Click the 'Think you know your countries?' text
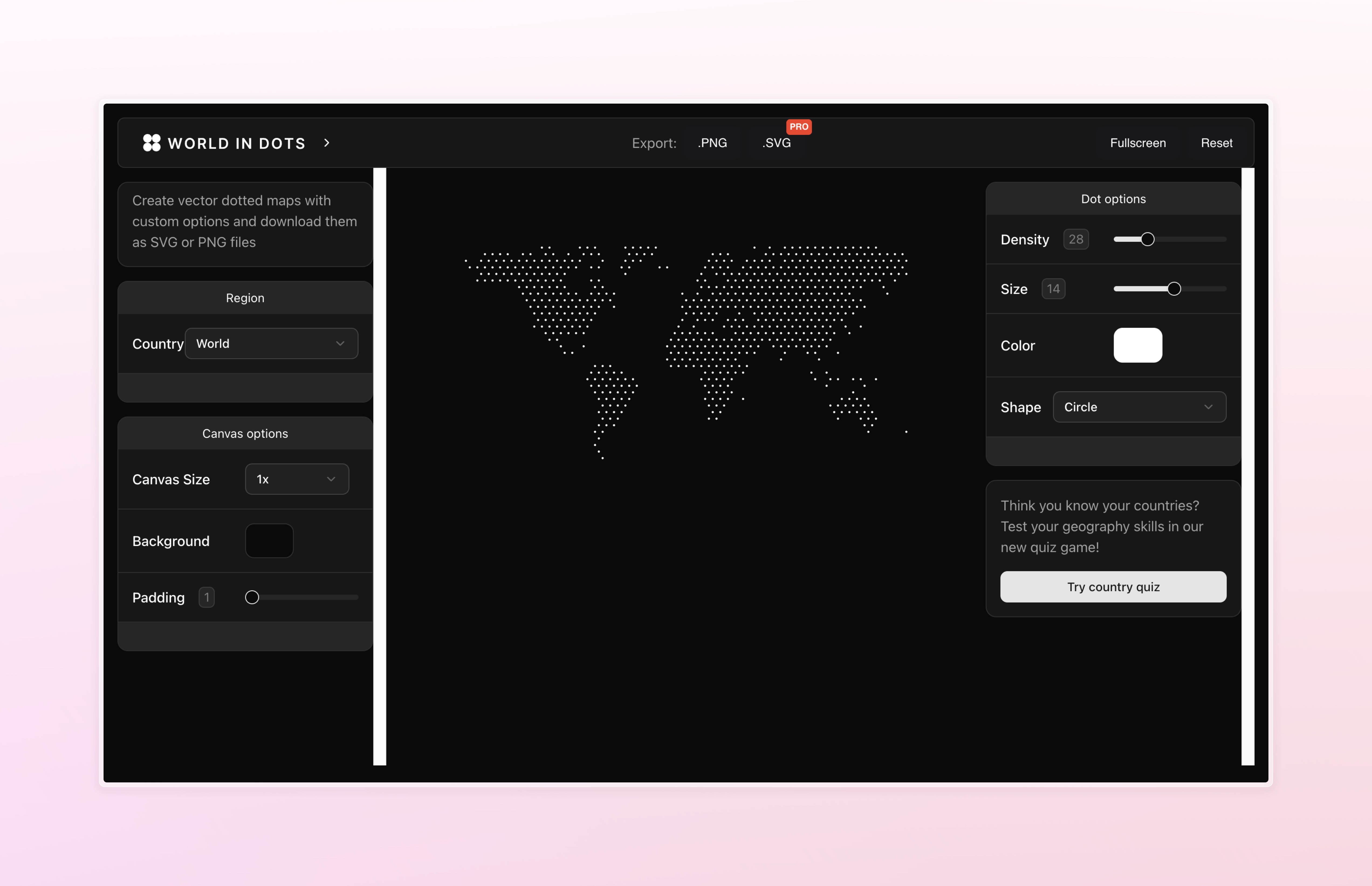The image size is (1372, 886). click(1099, 506)
